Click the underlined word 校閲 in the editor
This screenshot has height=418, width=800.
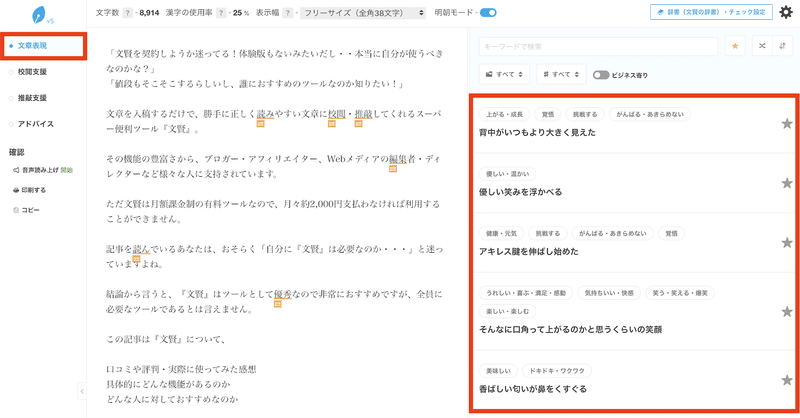[x=337, y=114]
